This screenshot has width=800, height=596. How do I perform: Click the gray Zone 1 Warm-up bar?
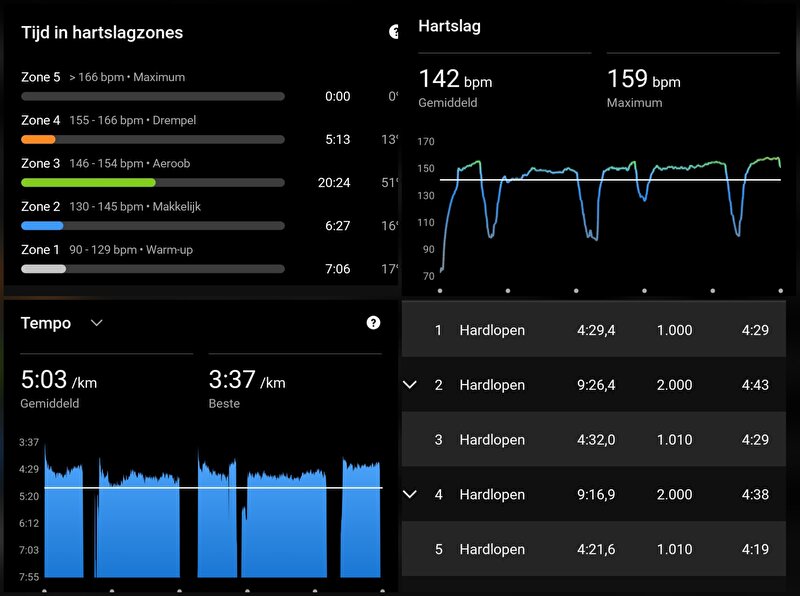(x=43, y=269)
